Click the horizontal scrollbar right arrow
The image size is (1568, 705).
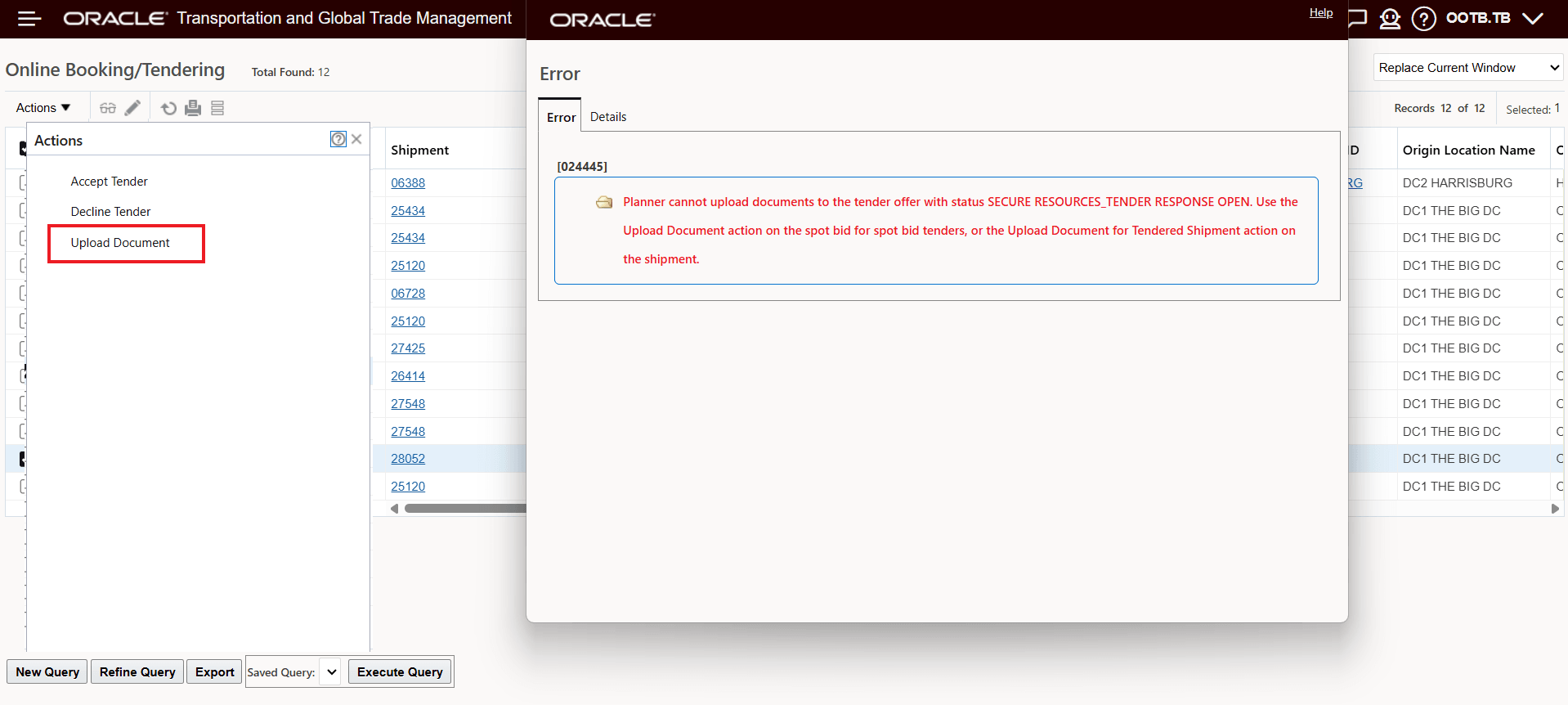pyautogui.click(x=1555, y=509)
